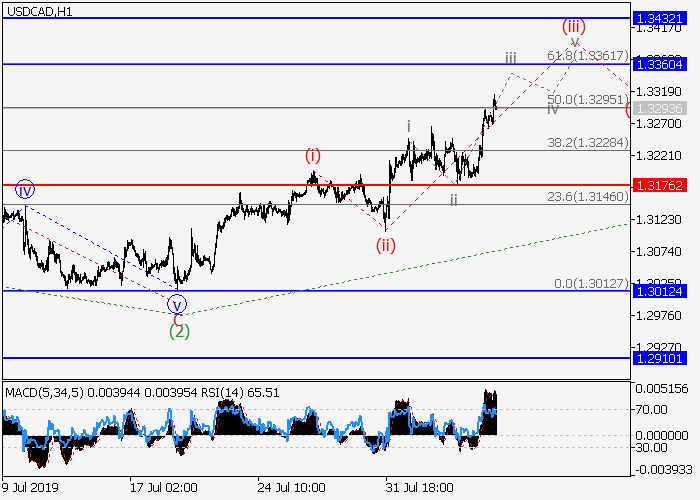700x500 pixels.
Task: Select the 61.8 Fibonacci level label
Action: point(586,56)
